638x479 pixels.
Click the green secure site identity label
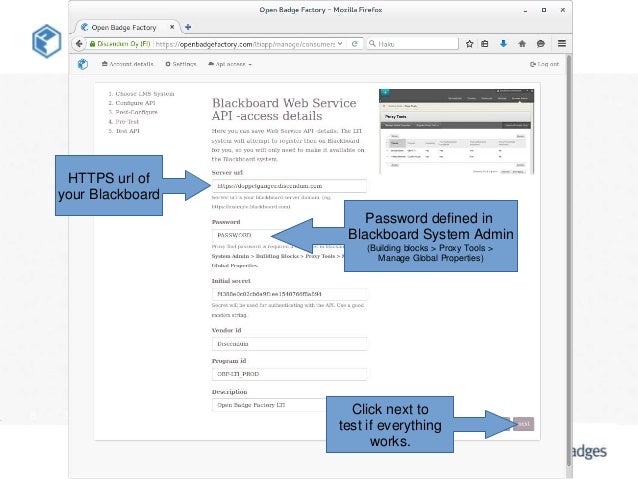(x=120, y=44)
